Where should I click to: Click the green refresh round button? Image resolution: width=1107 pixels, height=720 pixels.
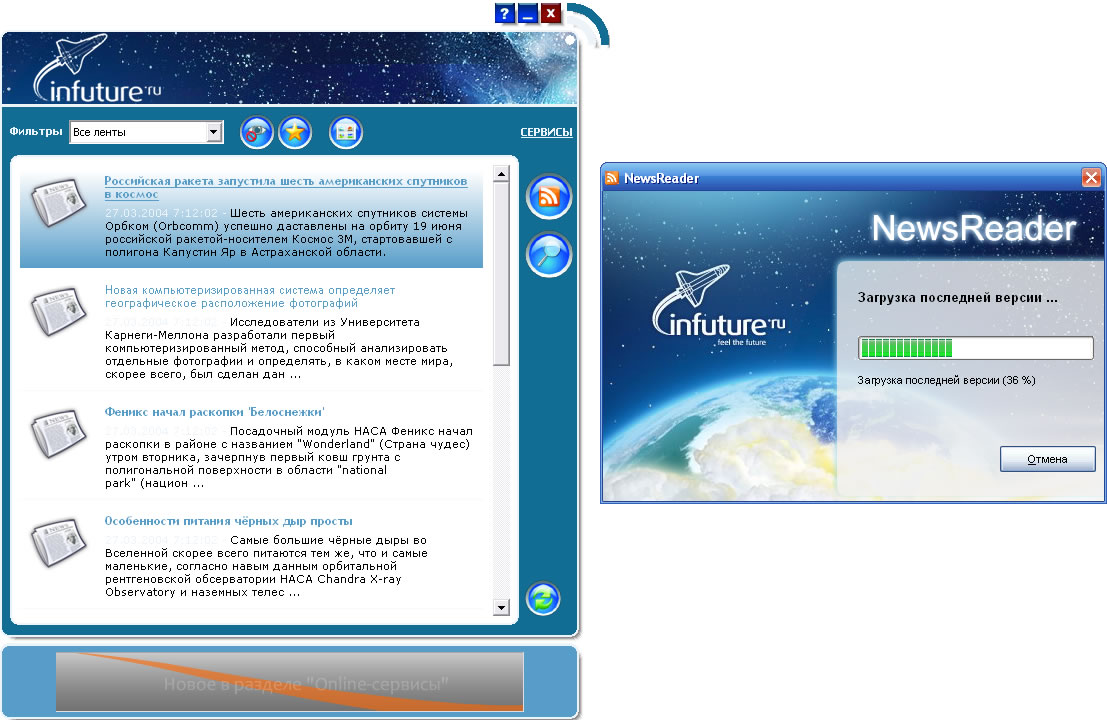coord(543,599)
